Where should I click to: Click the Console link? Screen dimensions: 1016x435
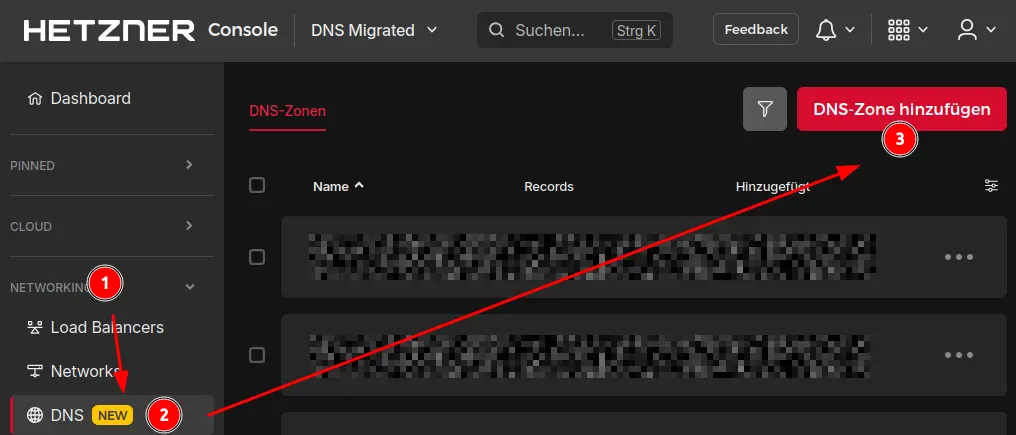[243, 30]
